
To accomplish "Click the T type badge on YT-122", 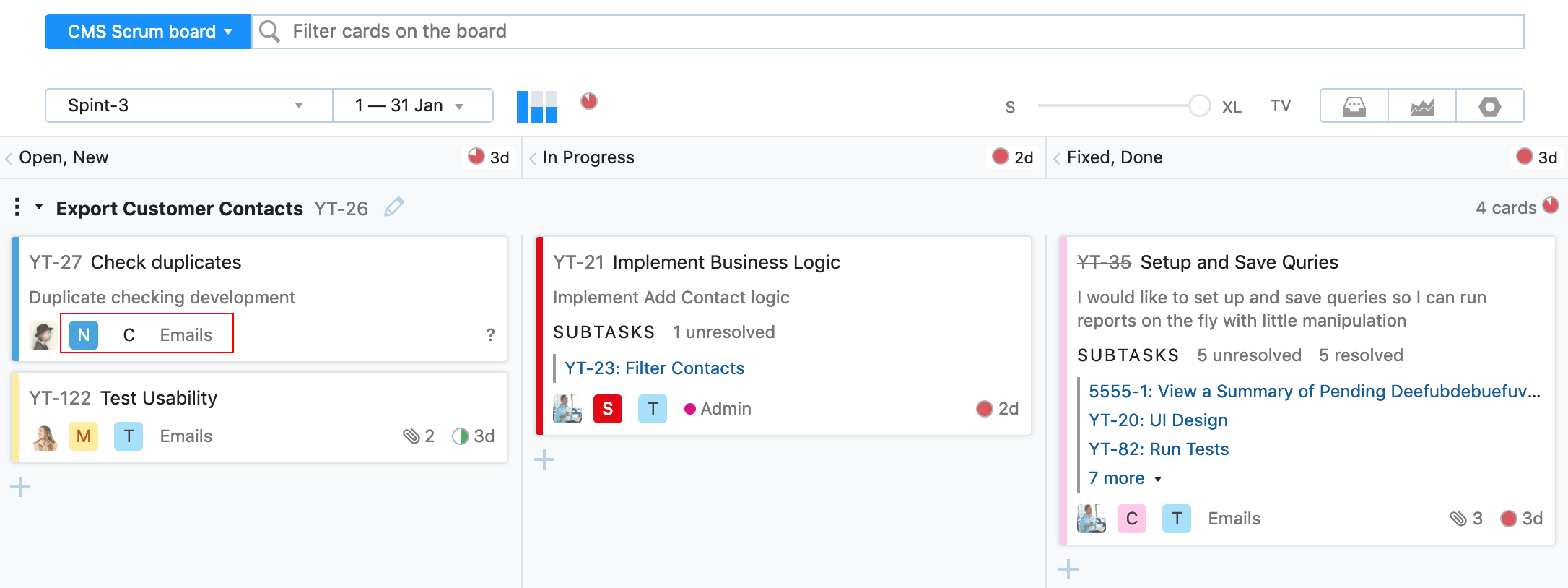I will 129,436.
